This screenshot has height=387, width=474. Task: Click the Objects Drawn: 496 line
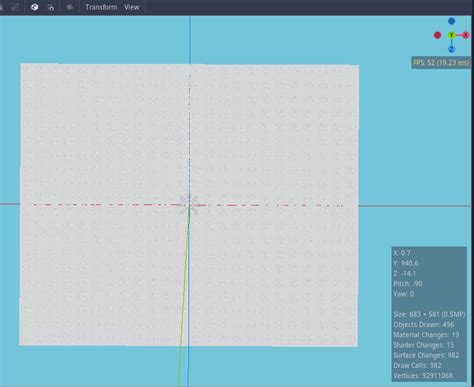click(424, 324)
